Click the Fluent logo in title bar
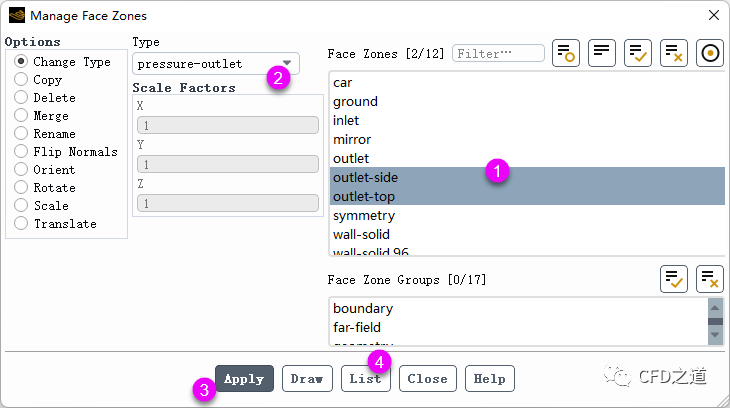The image size is (730, 408). (x=17, y=16)
